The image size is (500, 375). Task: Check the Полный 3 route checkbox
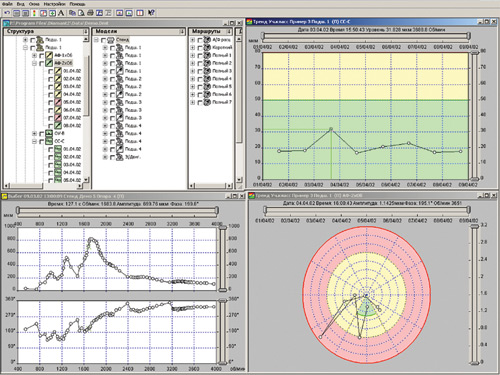click(x=200, y=71)
